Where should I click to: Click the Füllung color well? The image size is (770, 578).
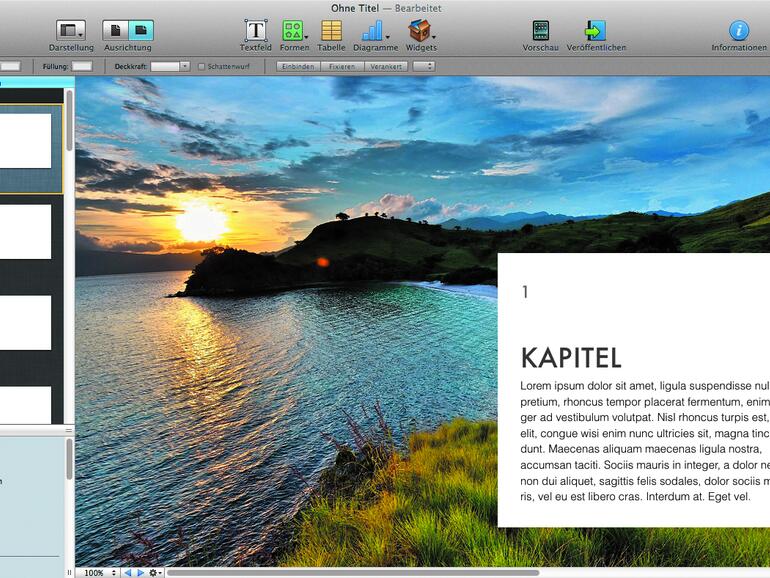click(82, 66)
